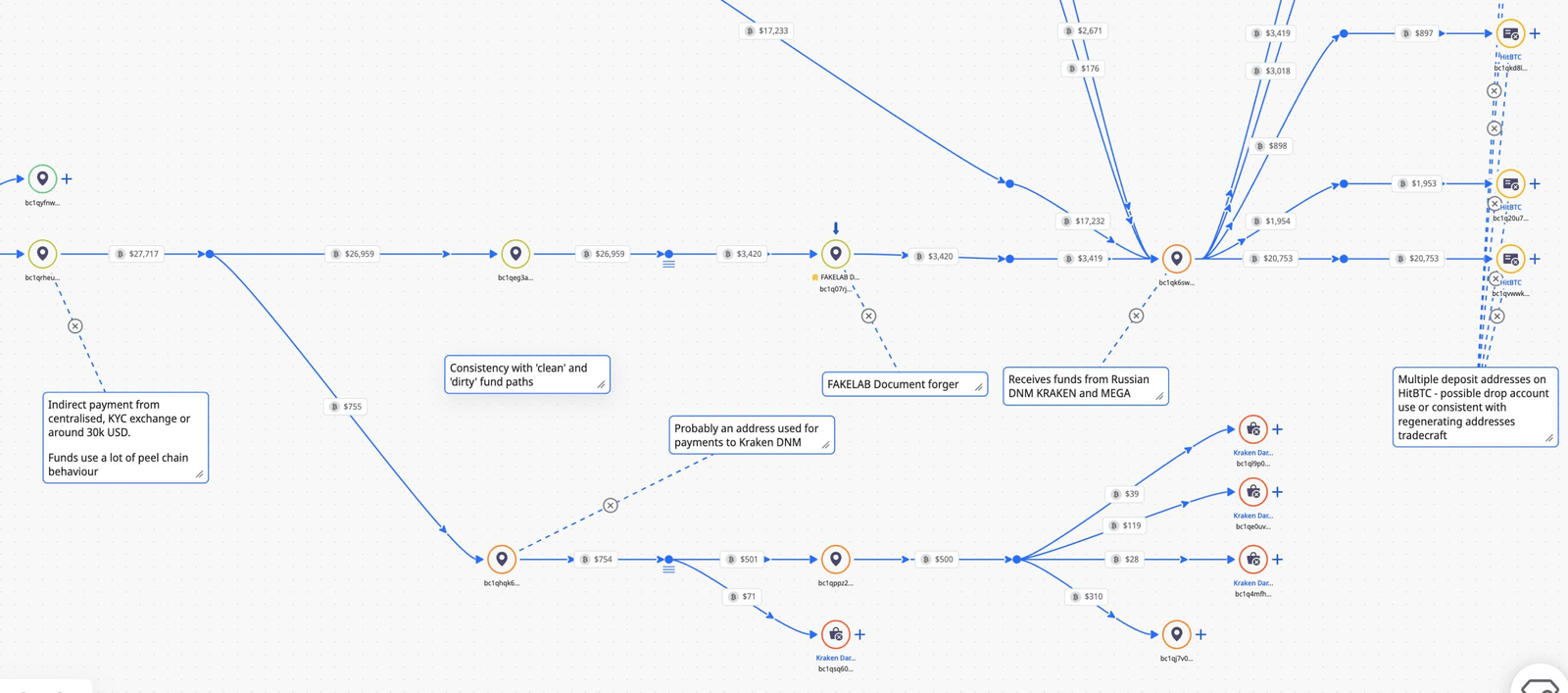Screen dimensions: 1568x693
Task: Expand HitBTC node bc1q20u7... with its plus
Action: pos(1535,183)
